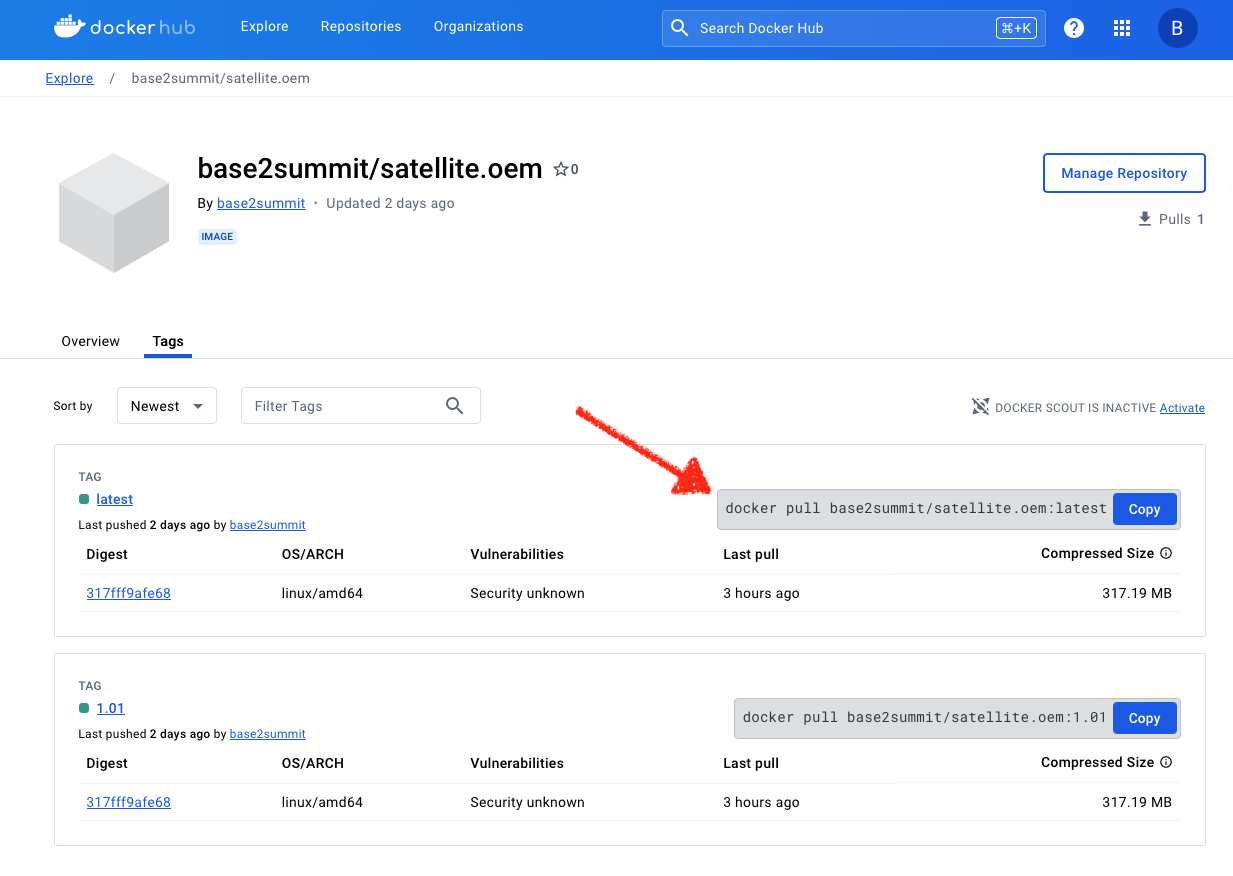Star the base2summit/satellite.oem repository
Image resolution: width=1233 pixels, height=876 pixels.
tap(561, 169)
